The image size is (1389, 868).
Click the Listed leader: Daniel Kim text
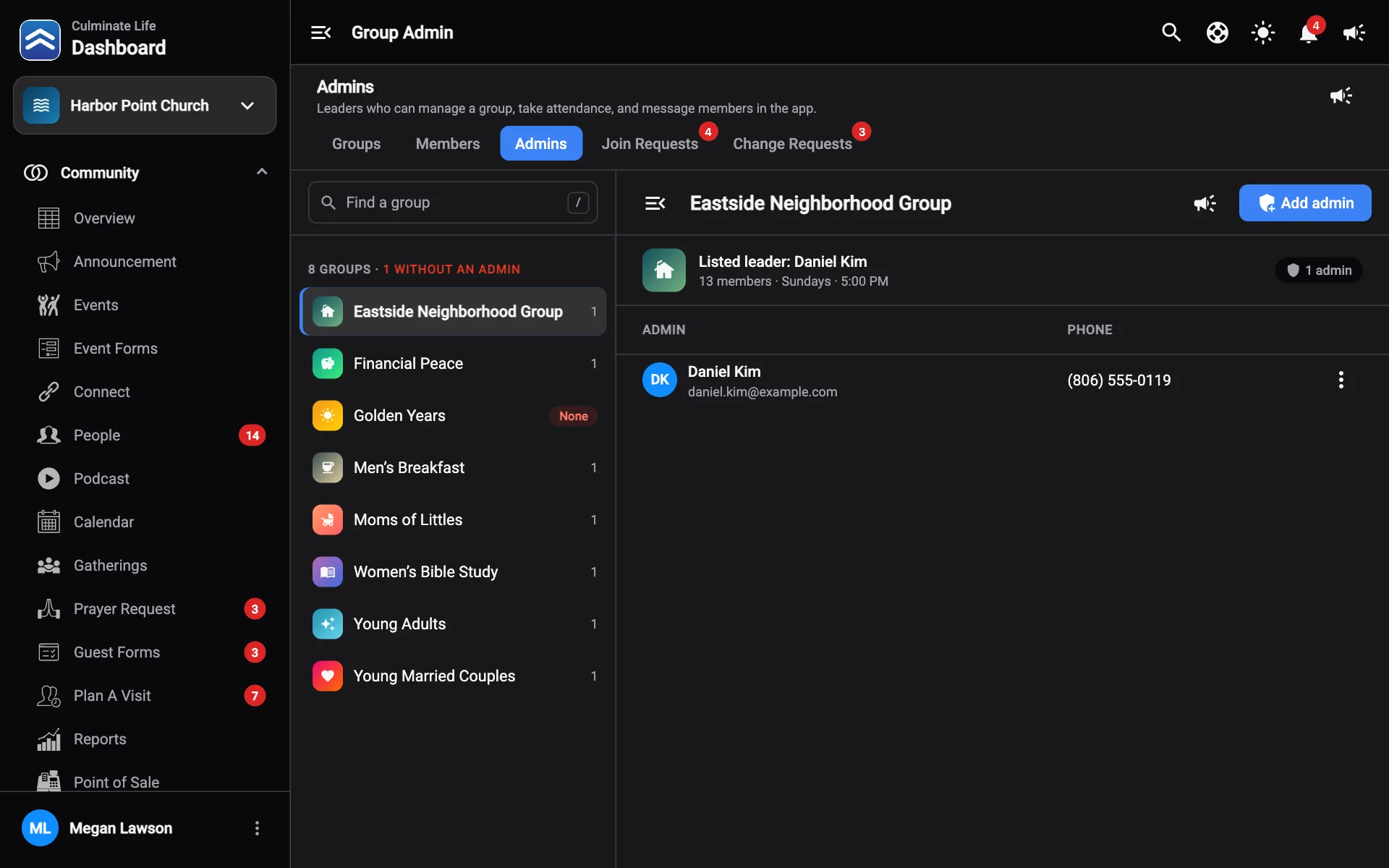click(782, 262)
